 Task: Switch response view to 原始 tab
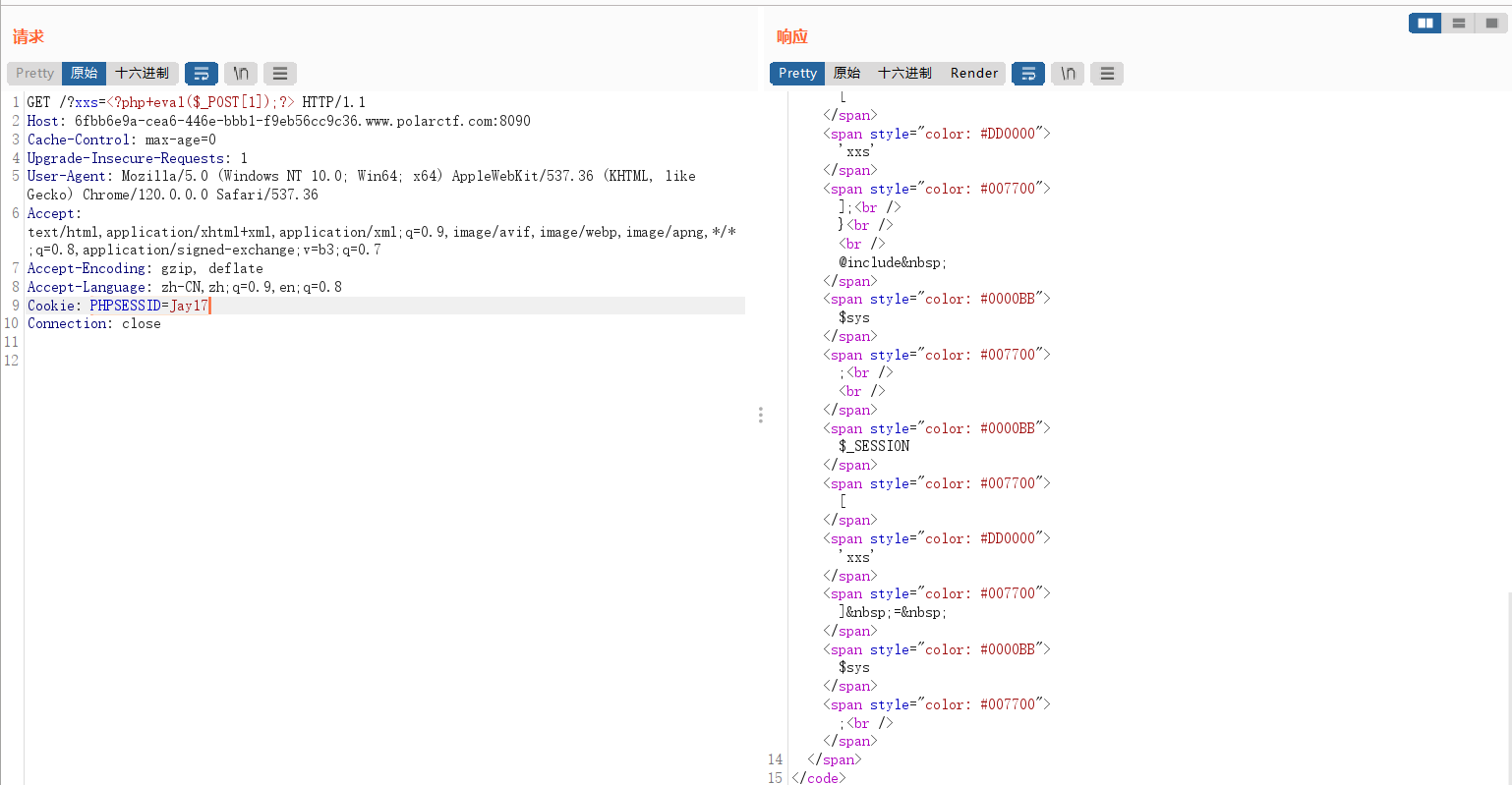[846, 74]
